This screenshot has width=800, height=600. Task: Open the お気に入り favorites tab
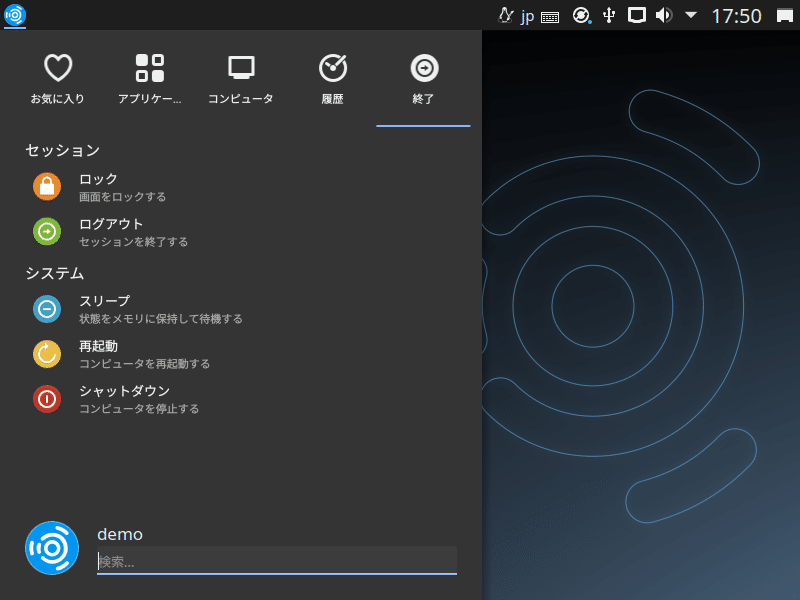tap(58, 79)
